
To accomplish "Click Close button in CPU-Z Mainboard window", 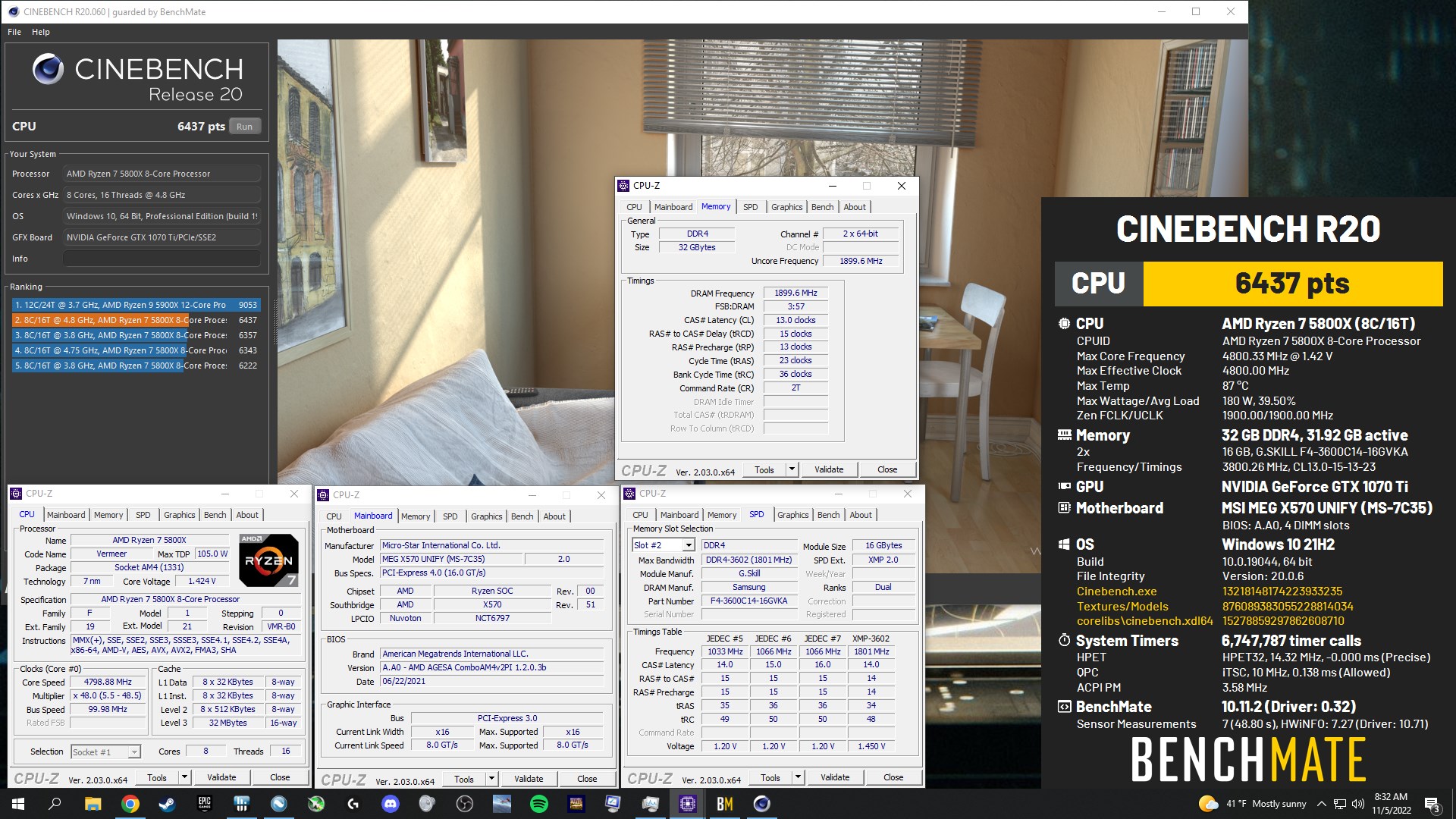I will (587, 779).
